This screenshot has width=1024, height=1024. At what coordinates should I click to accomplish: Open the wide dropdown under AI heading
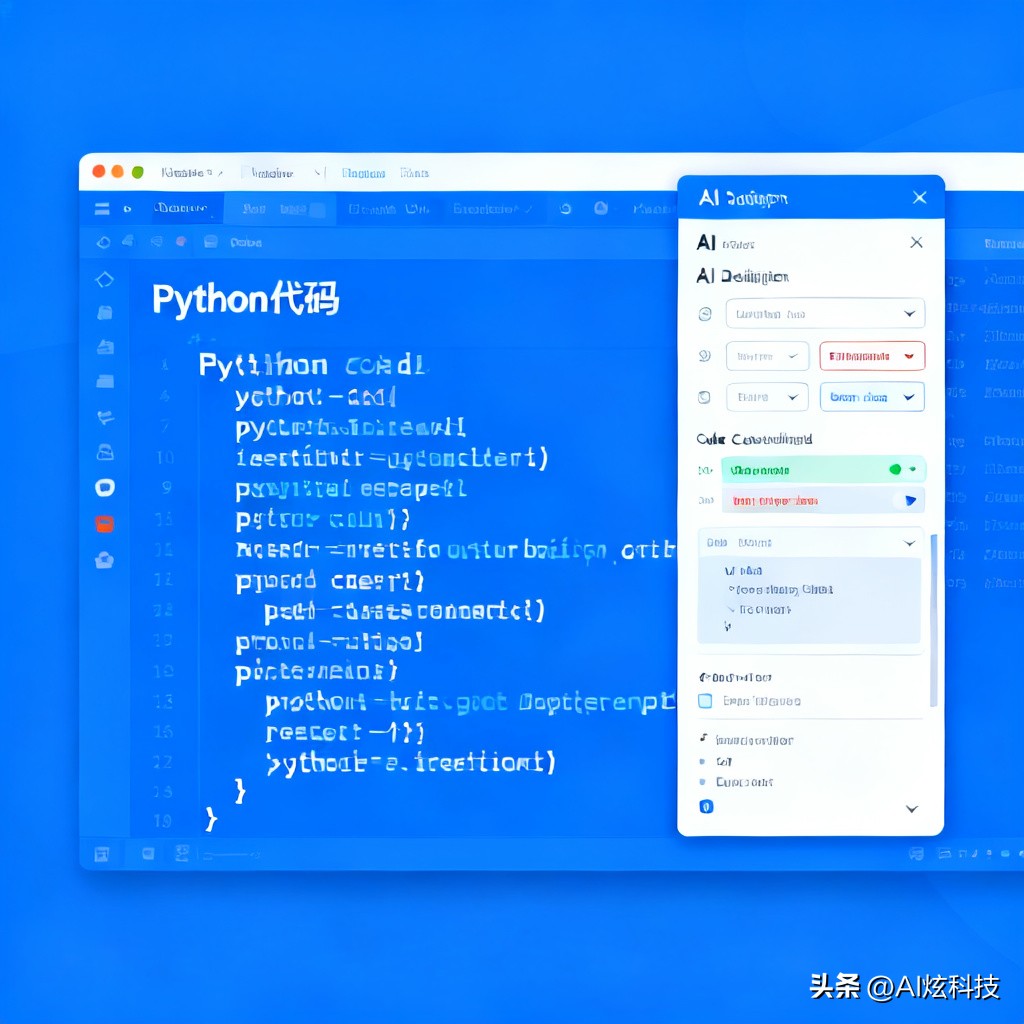coord(825,314)
